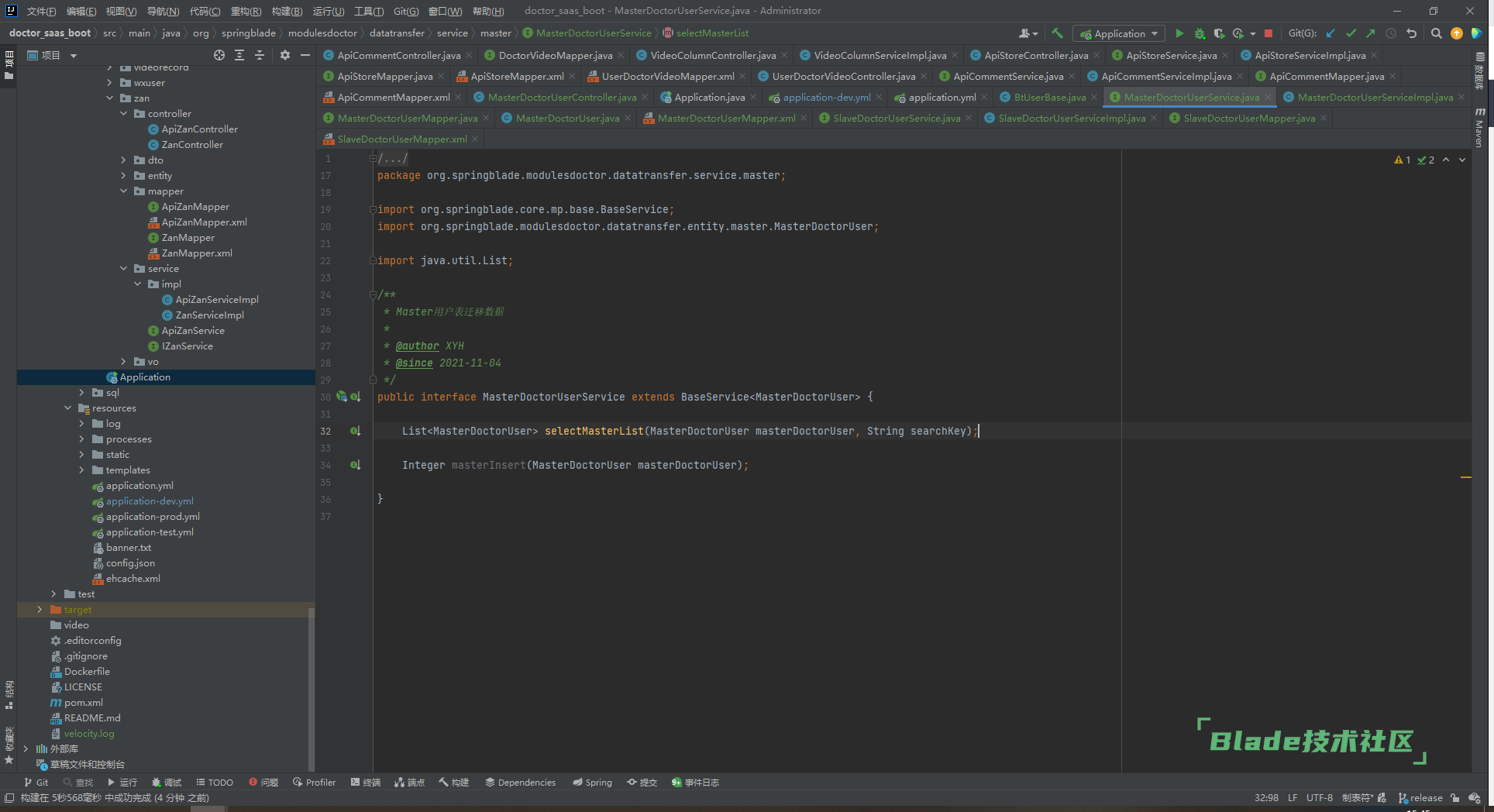Toggle the Profiler tool window

coord(314,783)
